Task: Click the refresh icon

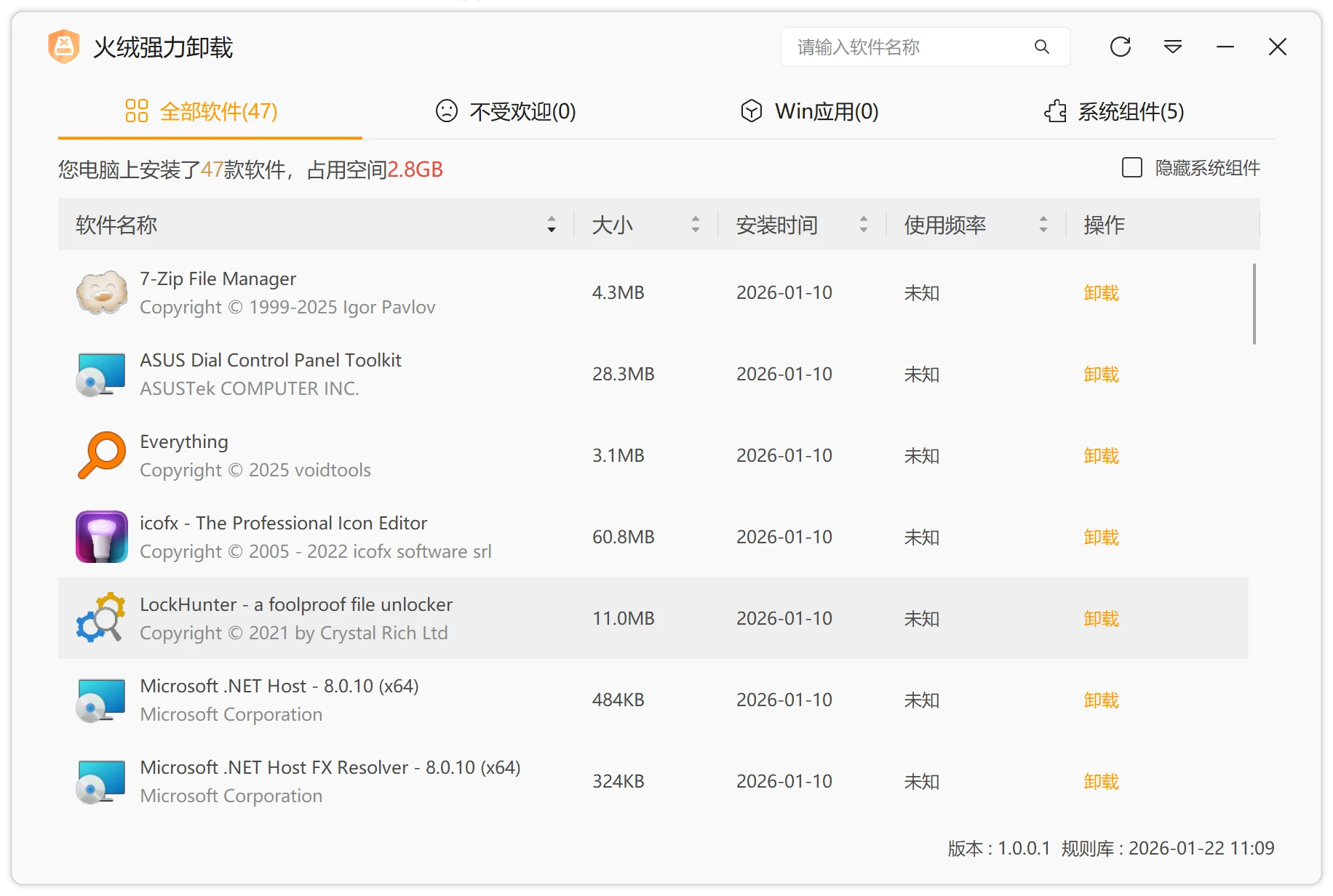Action: [1121, 47]
